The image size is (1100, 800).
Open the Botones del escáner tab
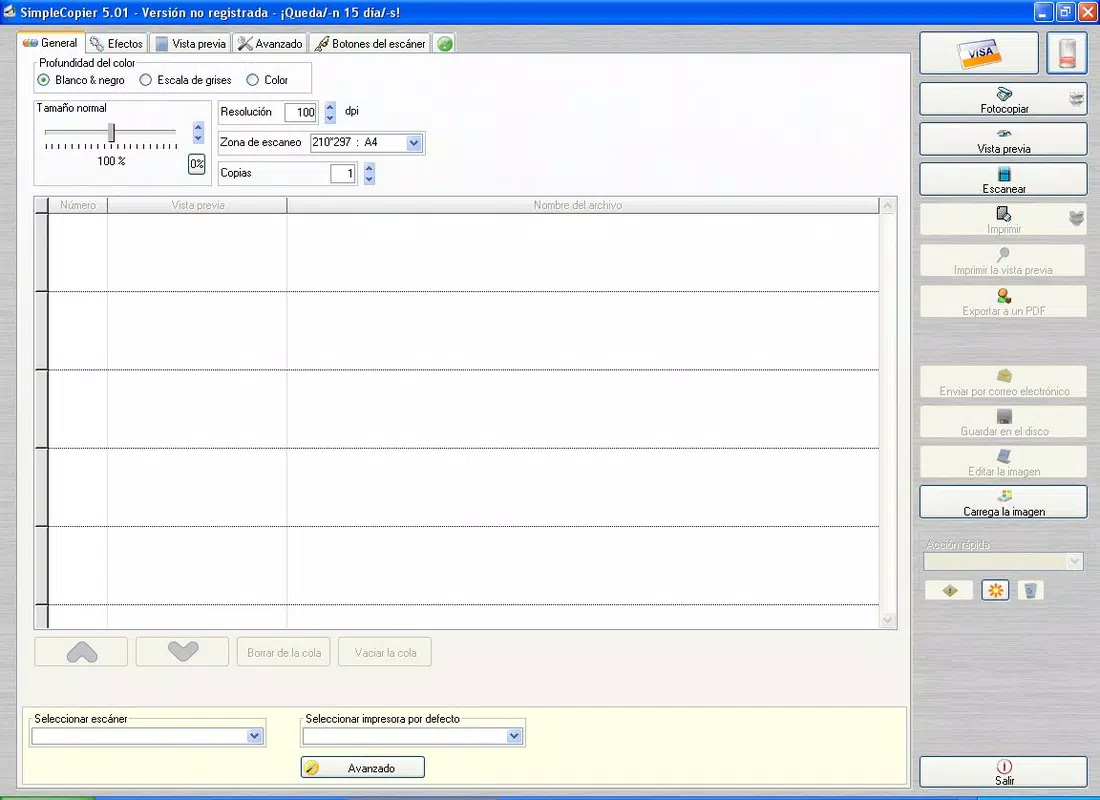coord(370,44)
